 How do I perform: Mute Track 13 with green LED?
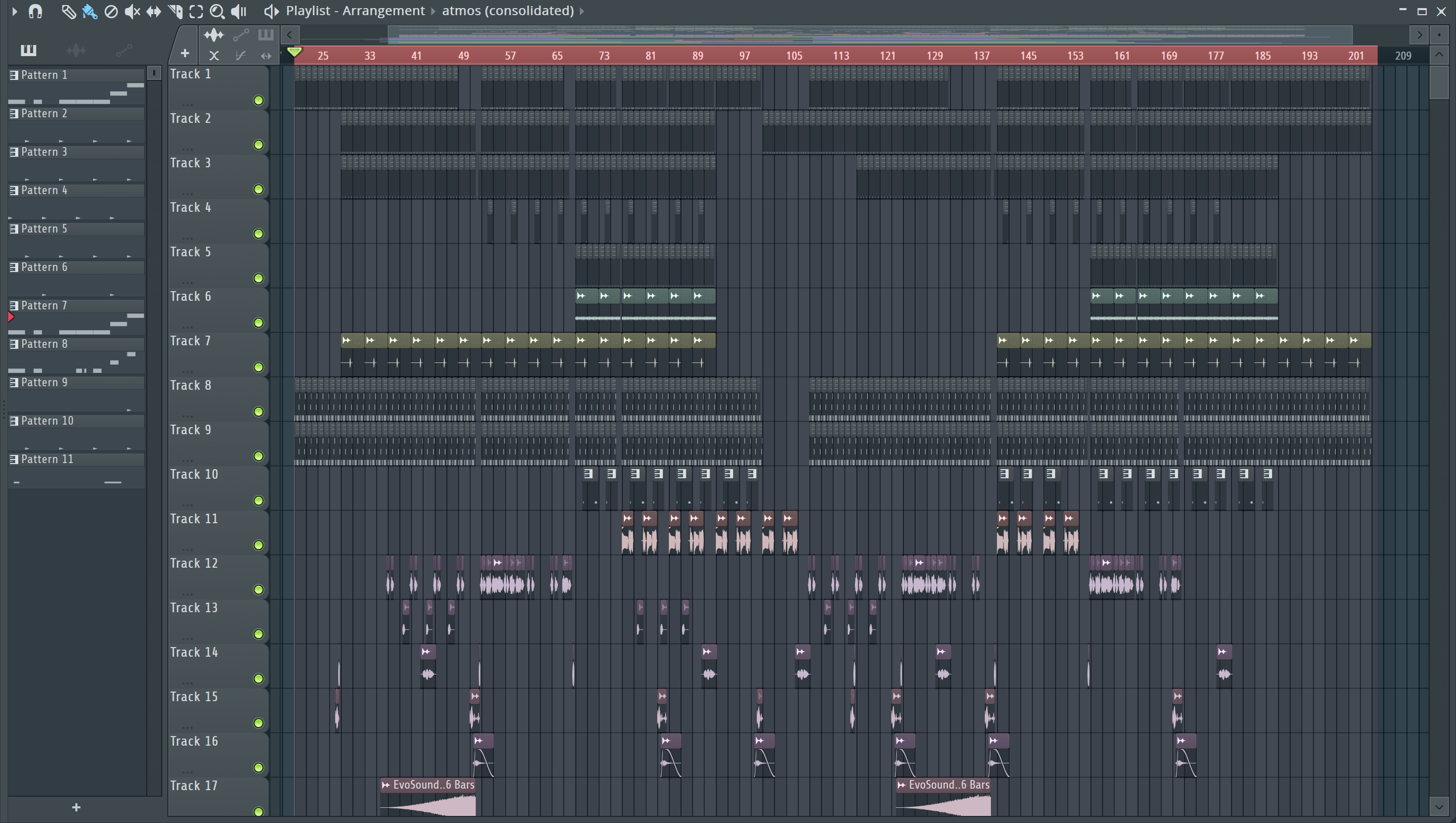point(258,634)
